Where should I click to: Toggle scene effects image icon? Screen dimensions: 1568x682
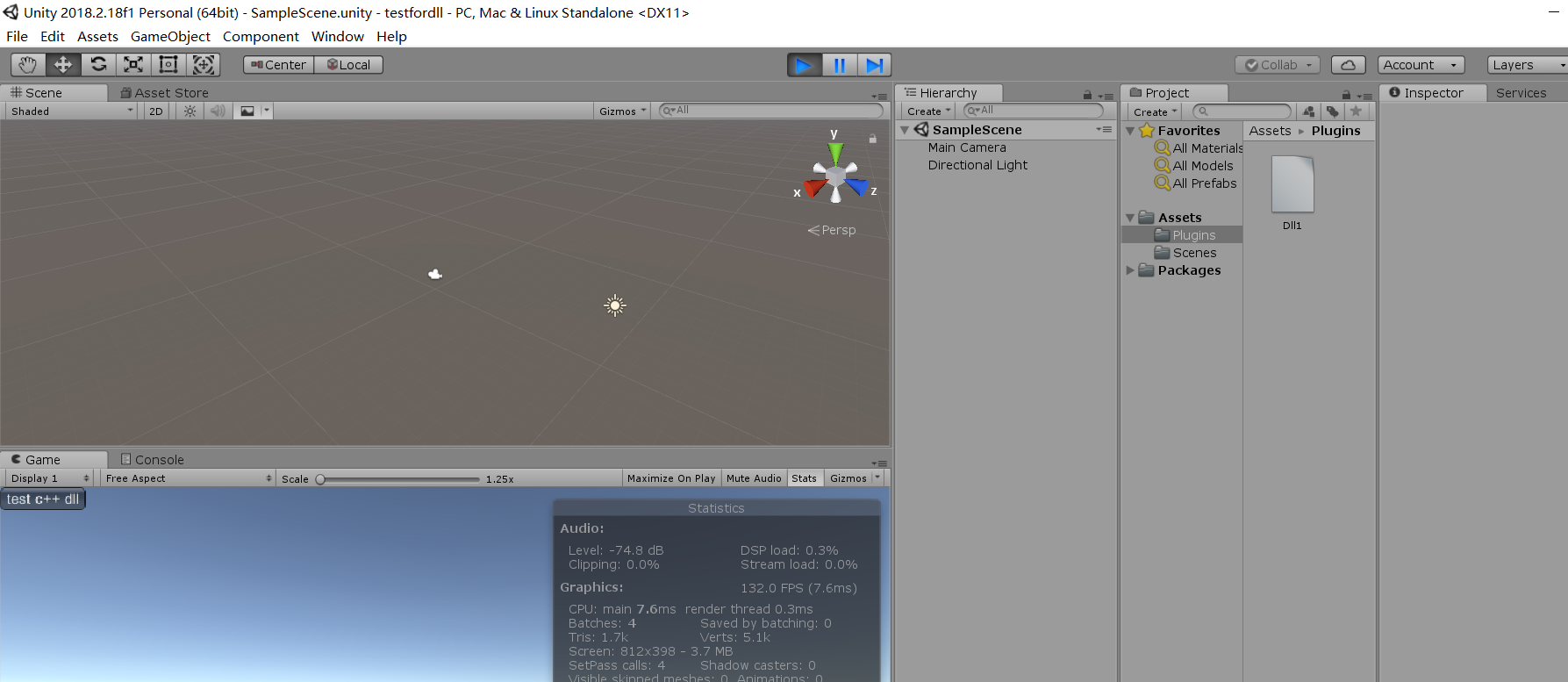click(x=247, y=111)
